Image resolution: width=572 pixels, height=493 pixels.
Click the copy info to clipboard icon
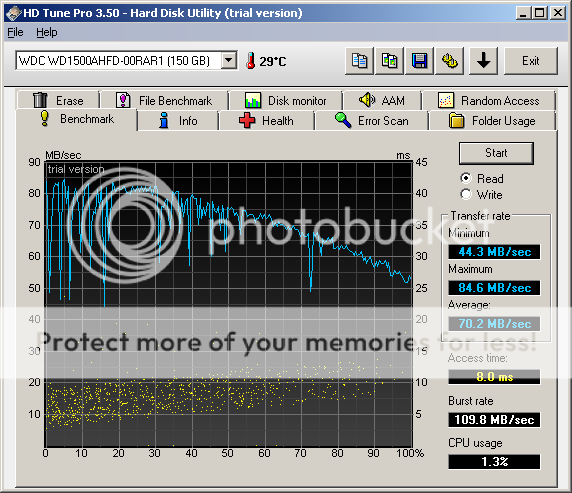point(359,61)
